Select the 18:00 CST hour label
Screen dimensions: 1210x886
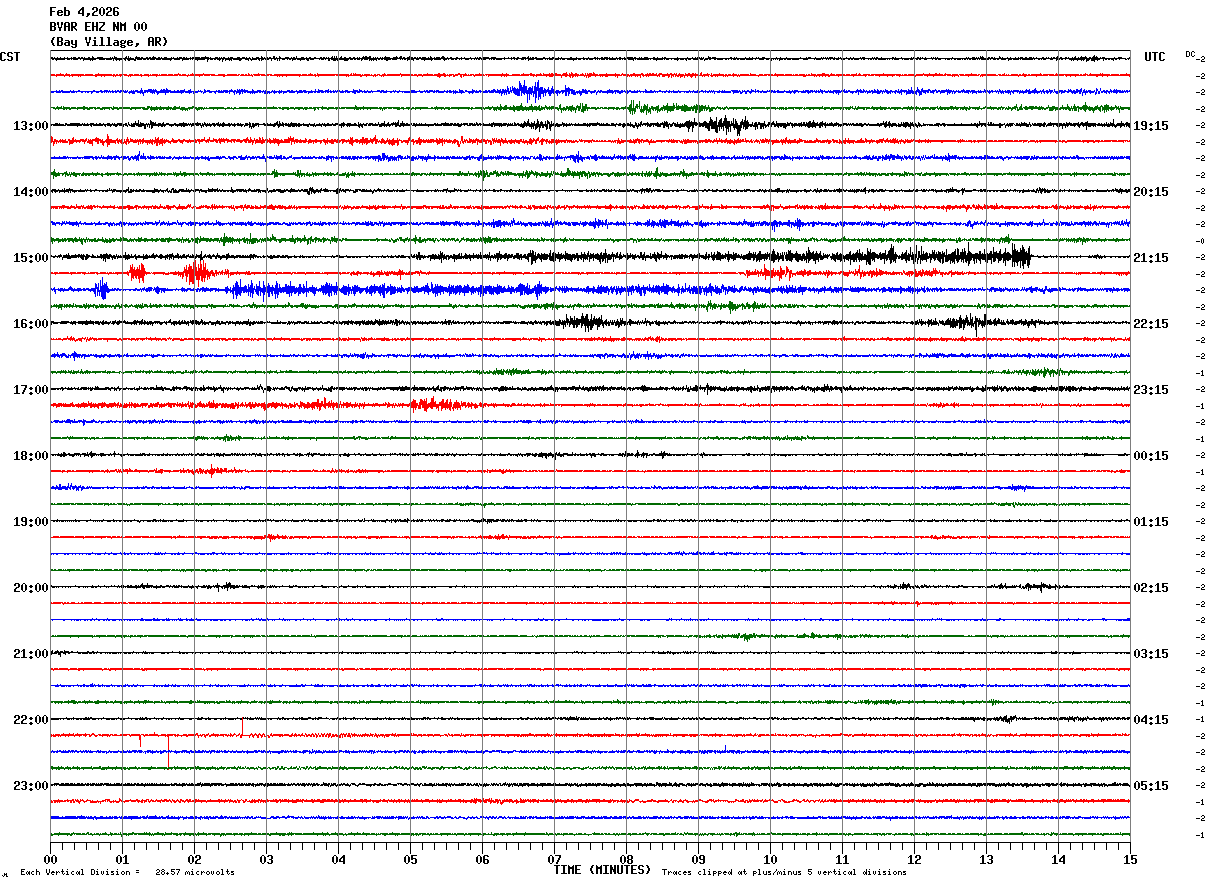click(x=30, y=456)
